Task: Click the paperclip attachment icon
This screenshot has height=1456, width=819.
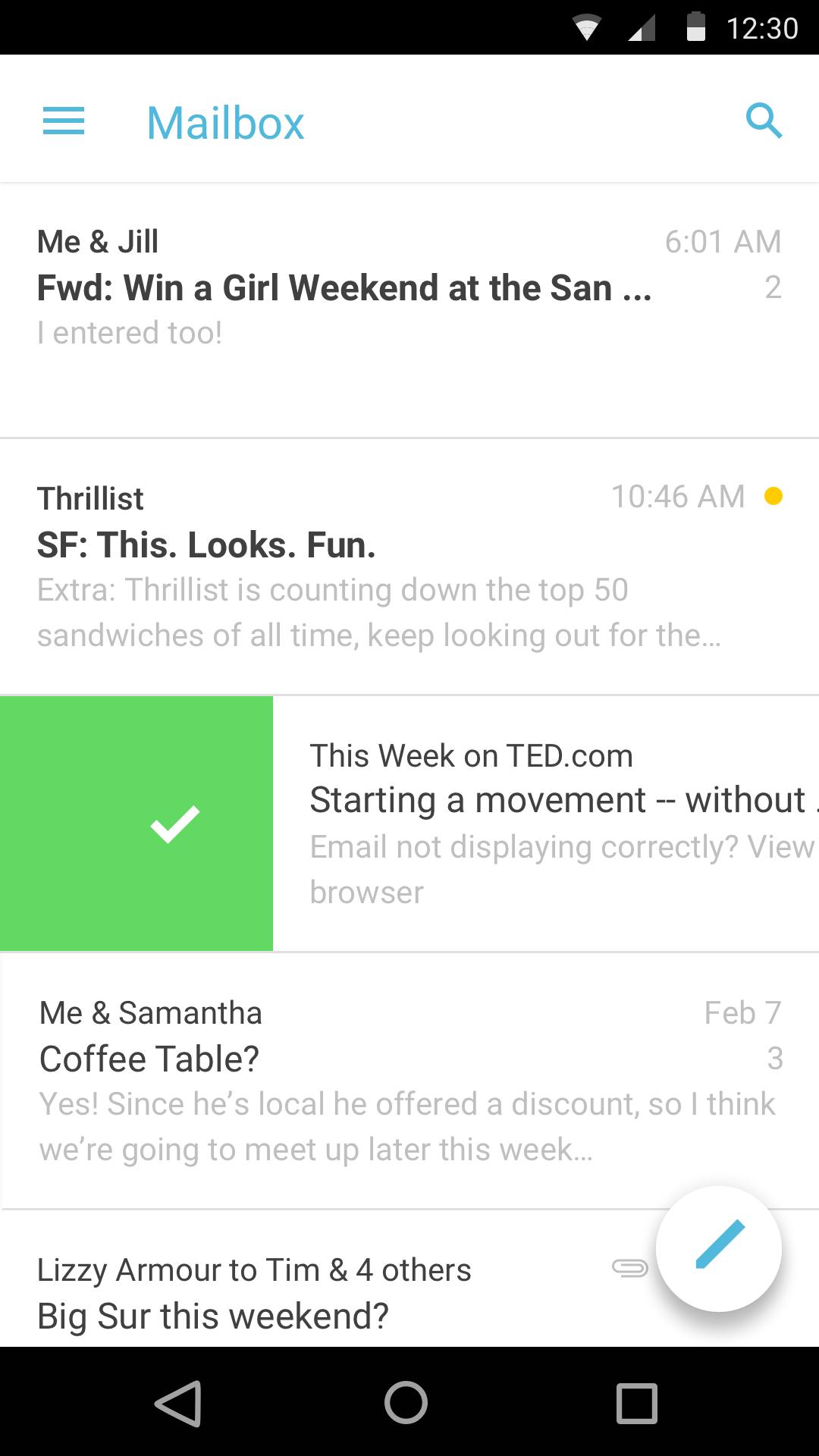Action: tap(629, 1267)
